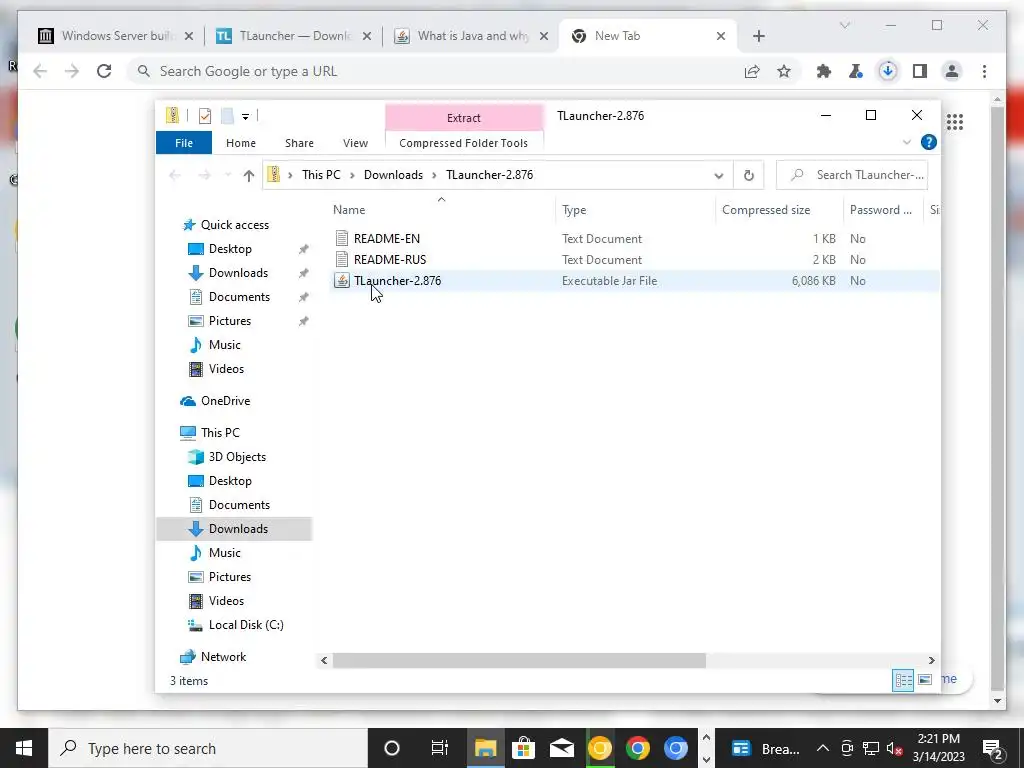Expand the Explorer ribbon with the chevron

point(906,142)
